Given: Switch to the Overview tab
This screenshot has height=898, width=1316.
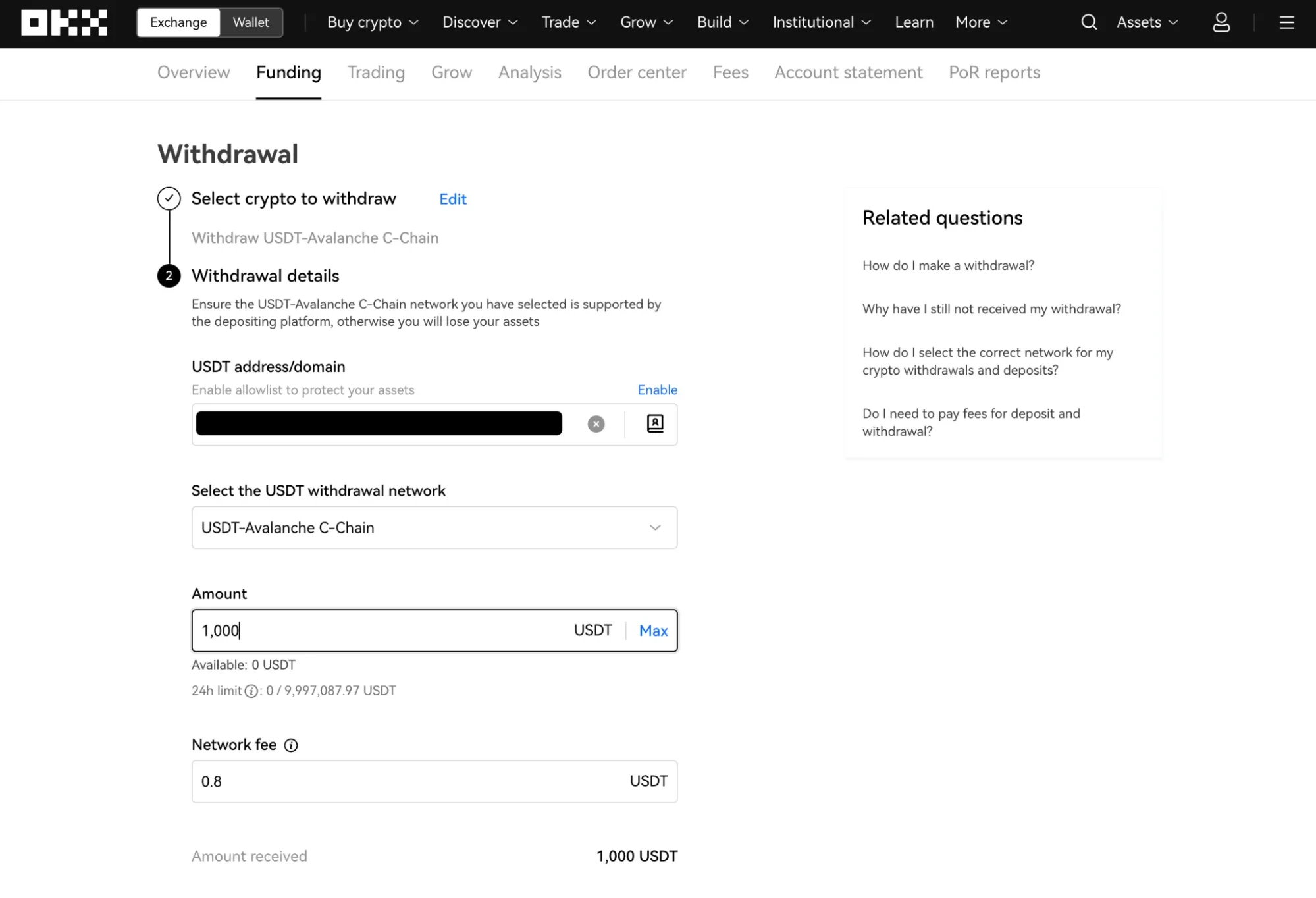Looking at the screenshot, I should coord(194,72).
